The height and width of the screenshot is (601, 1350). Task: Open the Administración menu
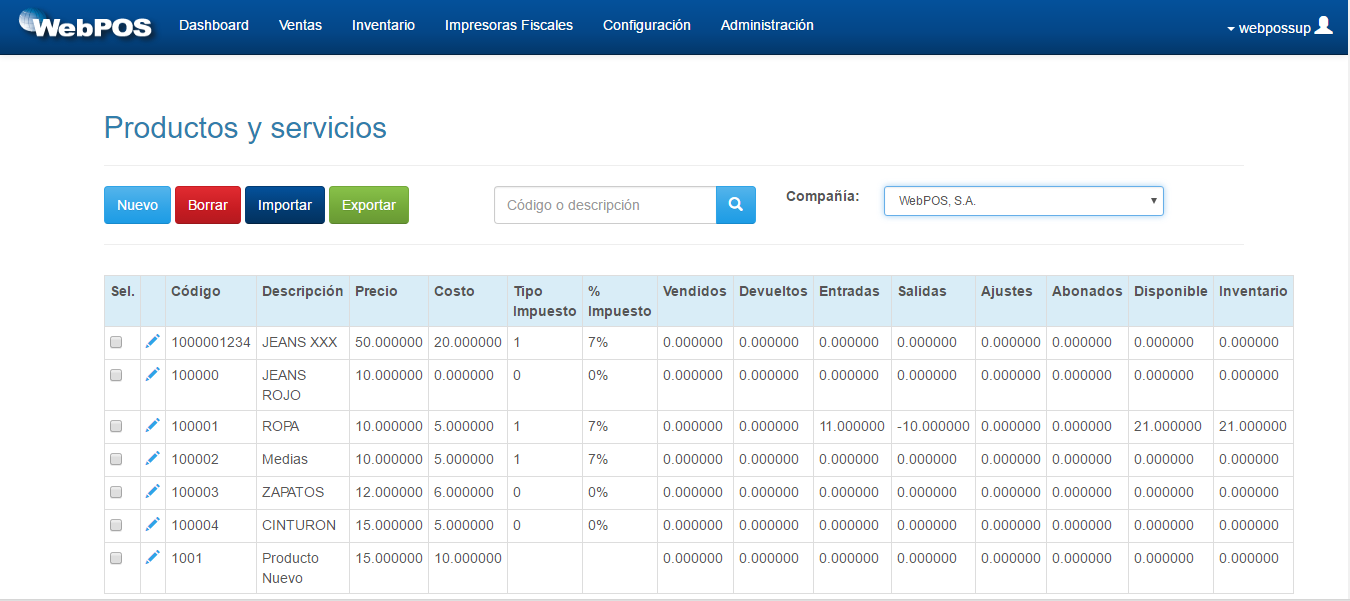(x=767, y=25)
